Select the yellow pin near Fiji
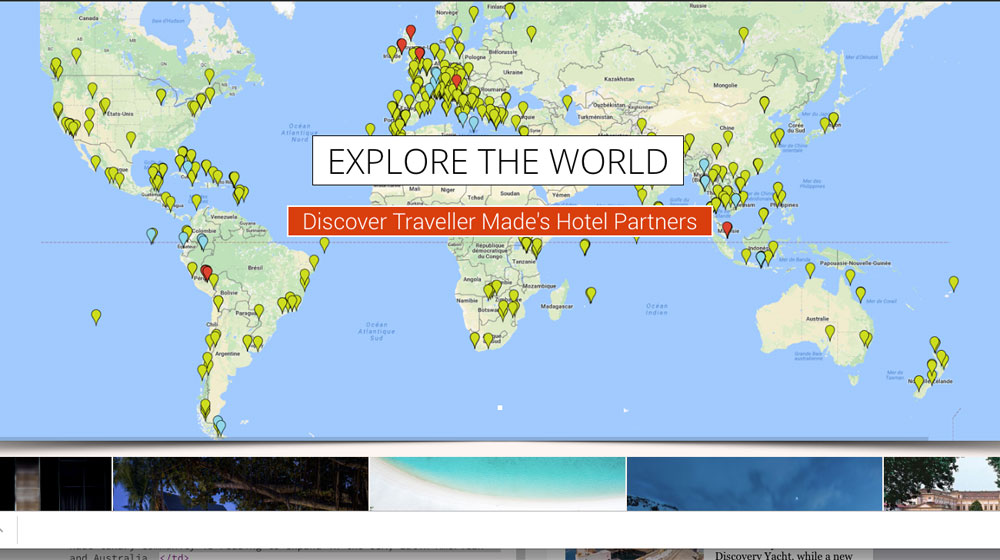This screenshot has width=1000, height=560. [953, 283]
